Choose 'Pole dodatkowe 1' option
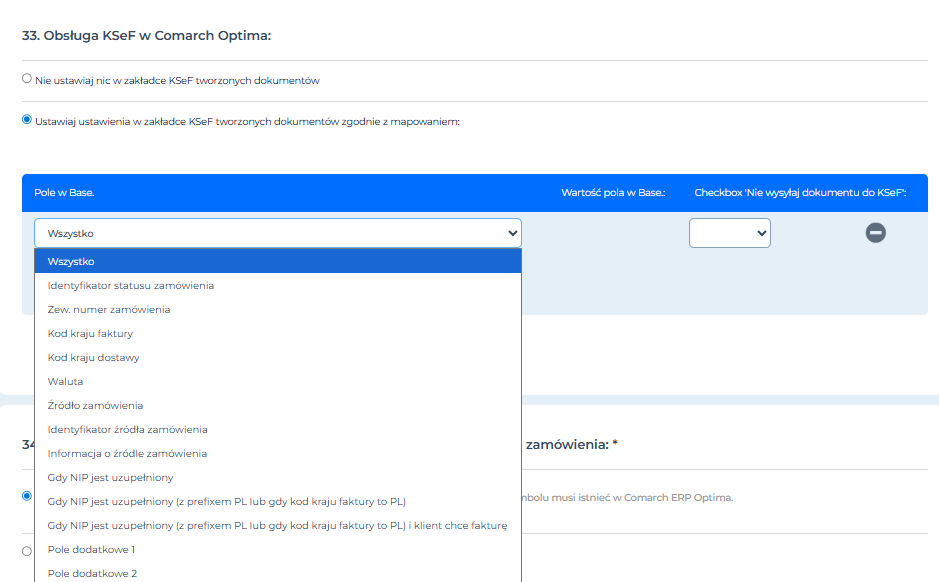The height and width of the screenshot is (582, 939). pyautogui.click(x=278, y=549)
